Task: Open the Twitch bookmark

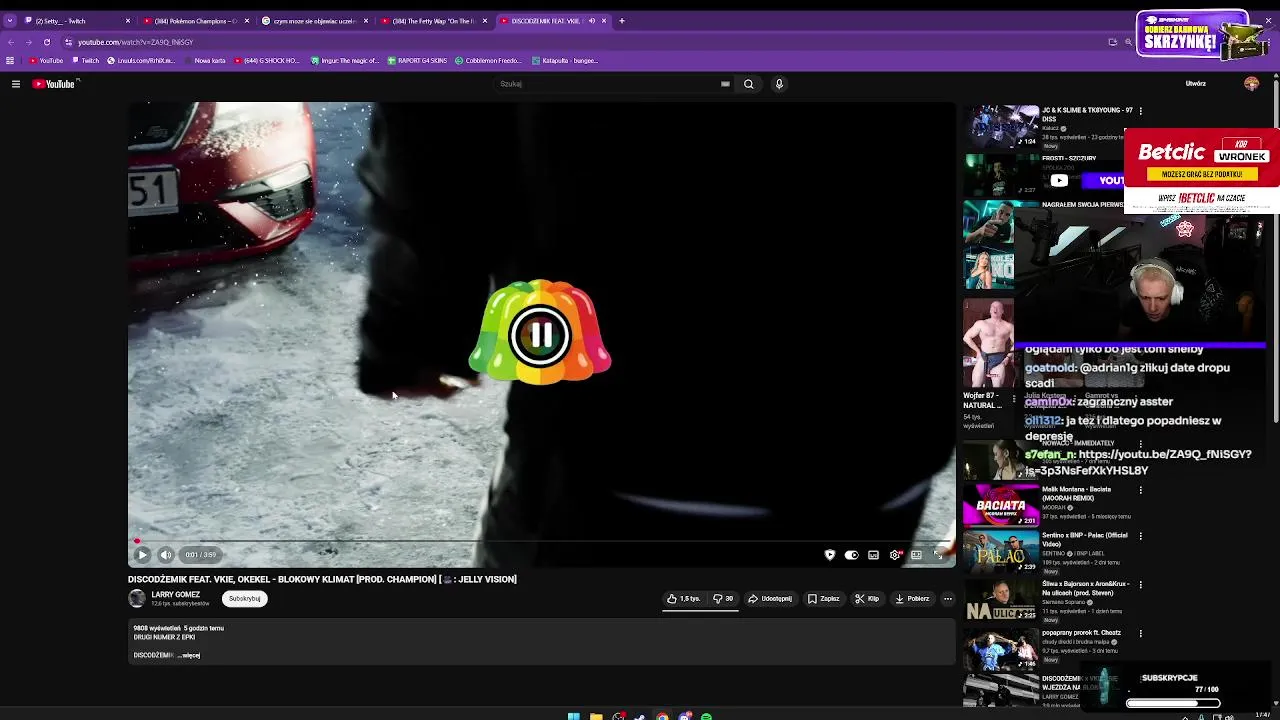Action: [85, 61]
